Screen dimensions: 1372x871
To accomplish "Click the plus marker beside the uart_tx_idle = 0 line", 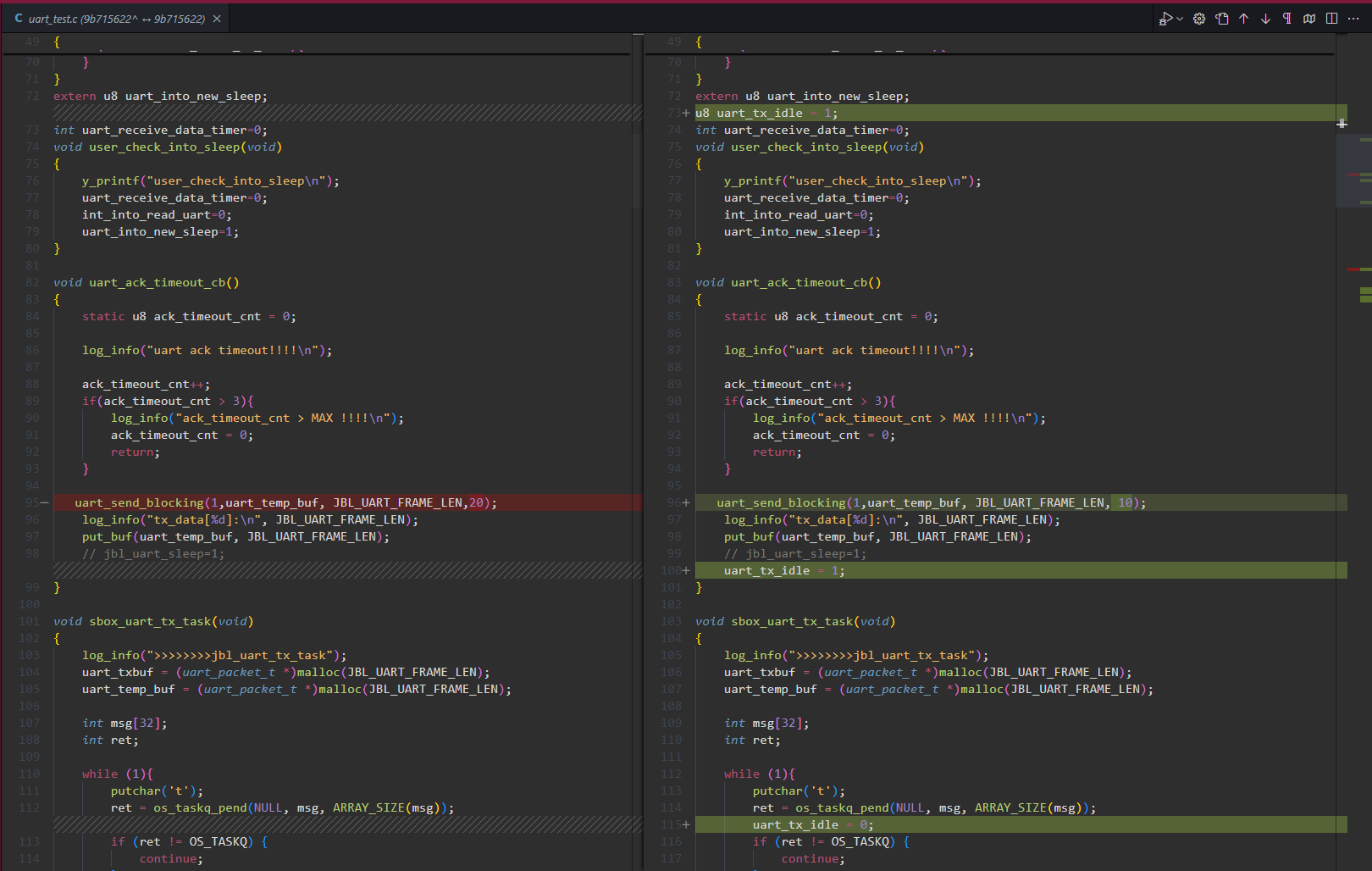I will pyautogui.click(x=687, y=825).
